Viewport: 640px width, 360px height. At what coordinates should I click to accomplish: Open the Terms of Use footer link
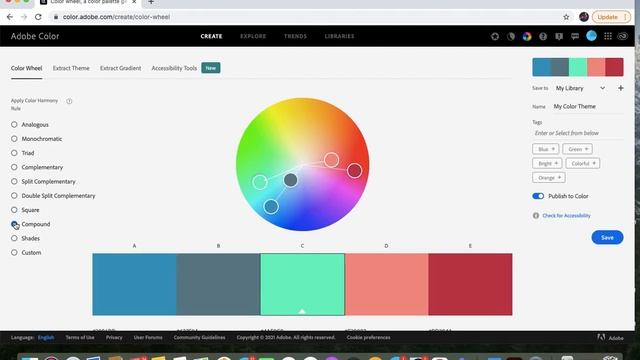pos(80,338)
